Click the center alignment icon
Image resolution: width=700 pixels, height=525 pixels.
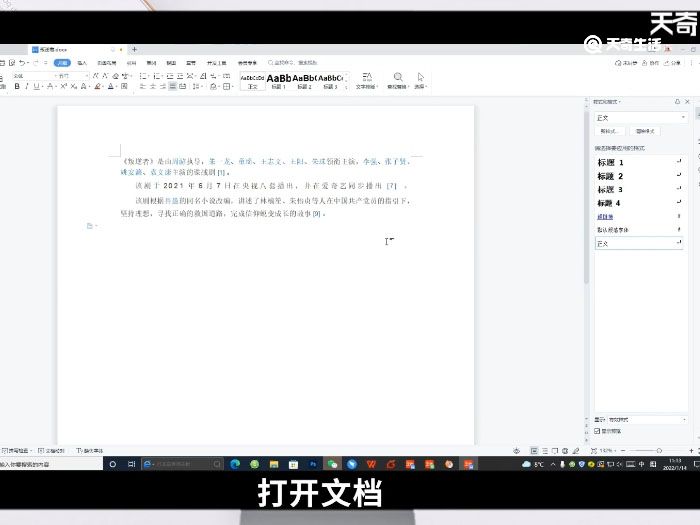[153, 86]
